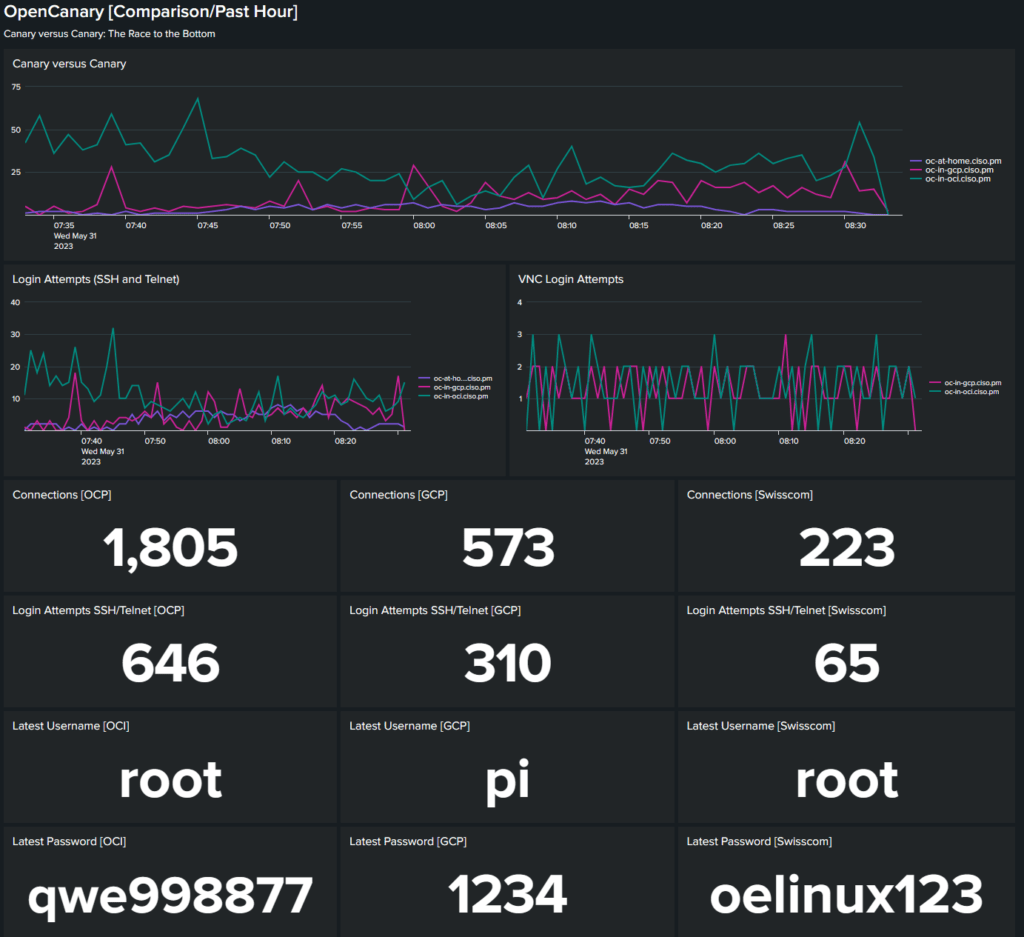Click latest password 'qwe998877' for OCI
The image size is (1024, 937).
[170, 895]
